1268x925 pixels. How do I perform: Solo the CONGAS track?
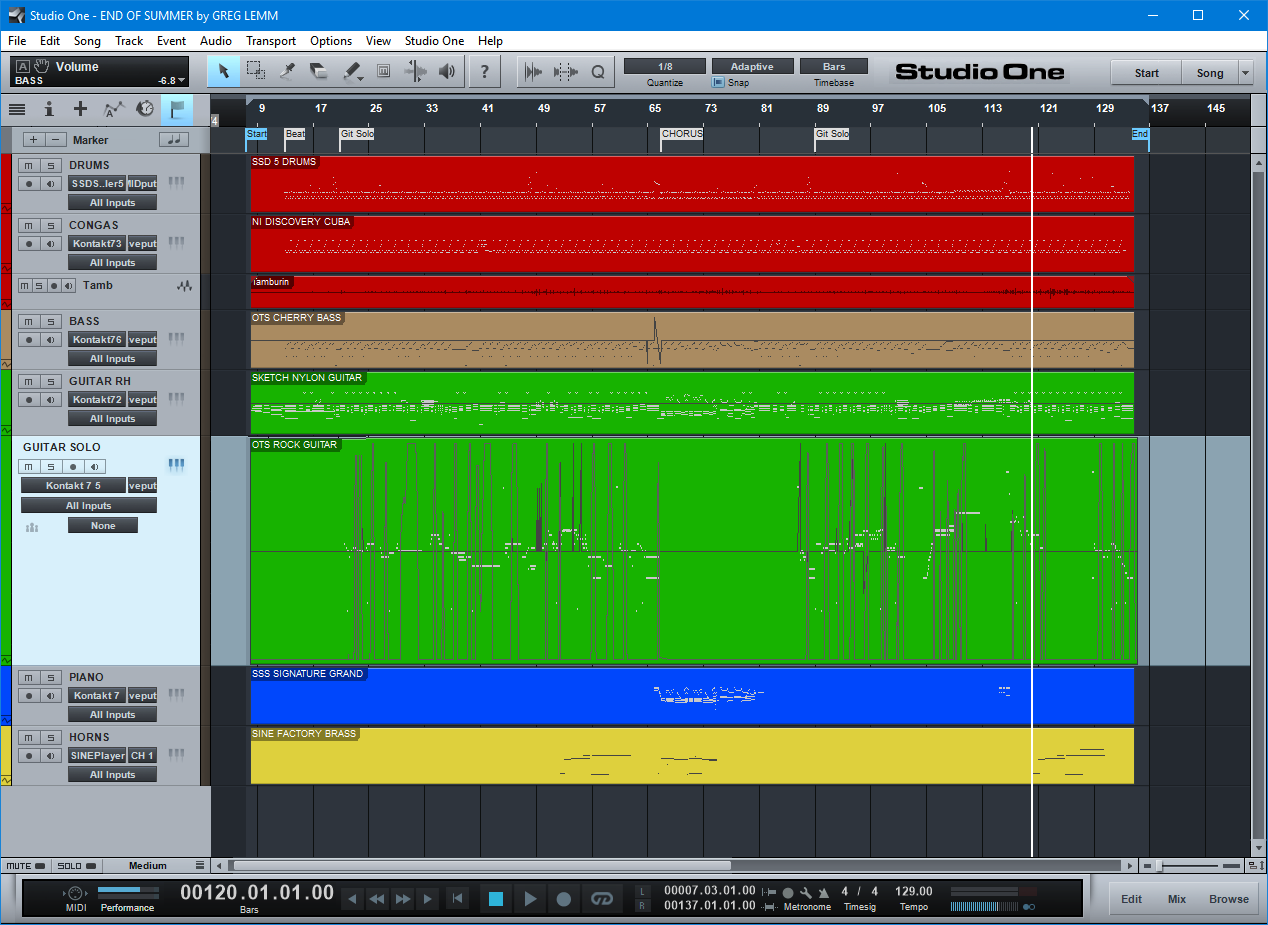coord(50,225)
